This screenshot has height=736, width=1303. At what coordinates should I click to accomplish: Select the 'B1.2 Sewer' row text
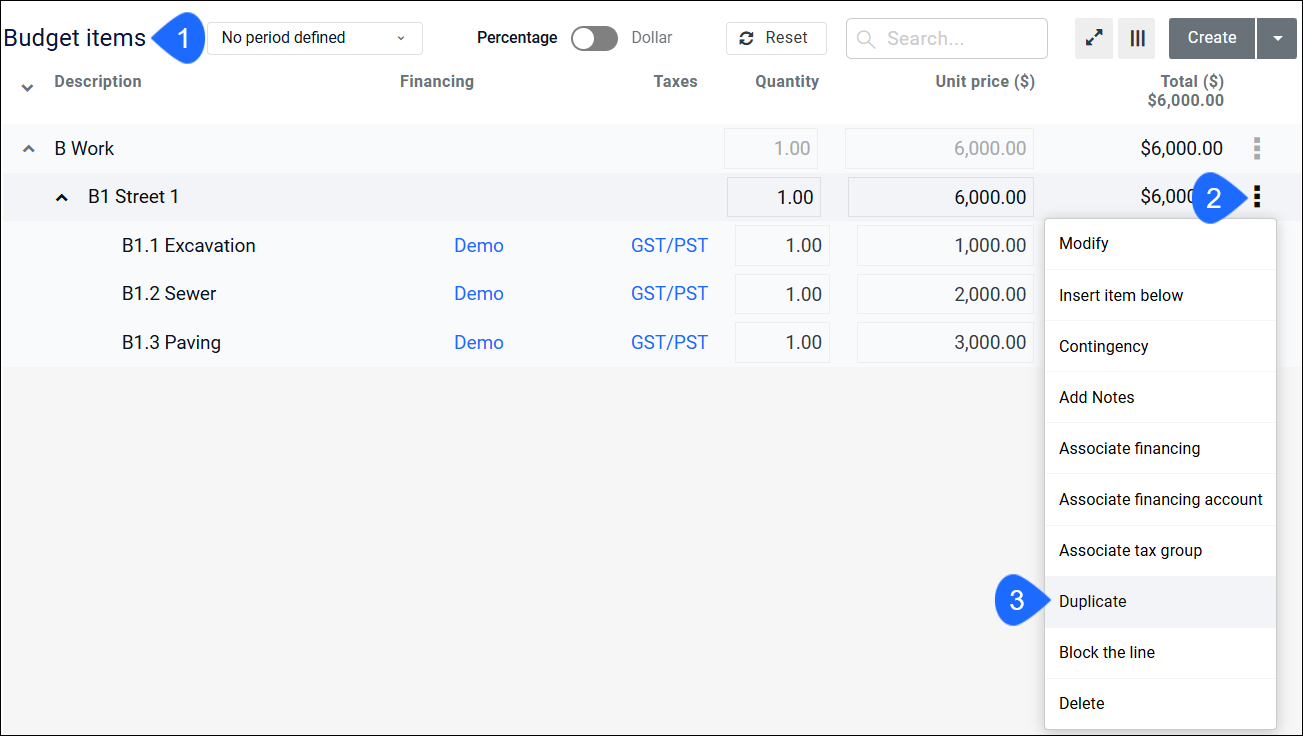pyautogui.click(x=169, y=294)
